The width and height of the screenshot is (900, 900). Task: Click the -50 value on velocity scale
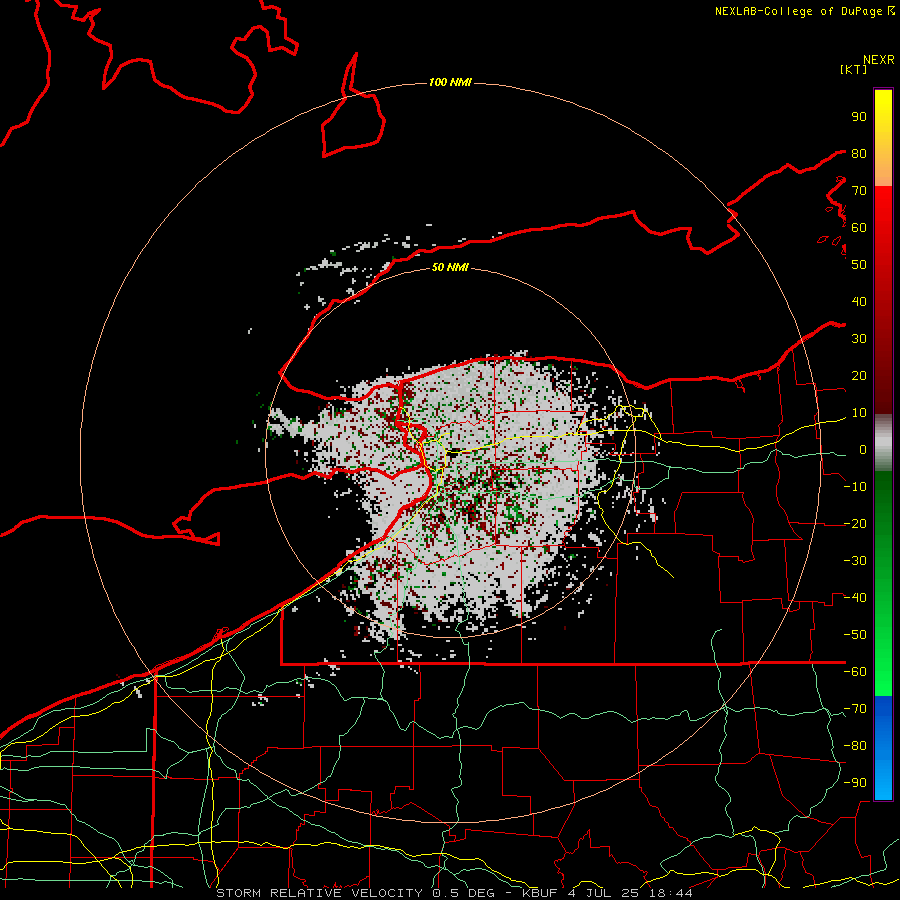coord(855,635)
